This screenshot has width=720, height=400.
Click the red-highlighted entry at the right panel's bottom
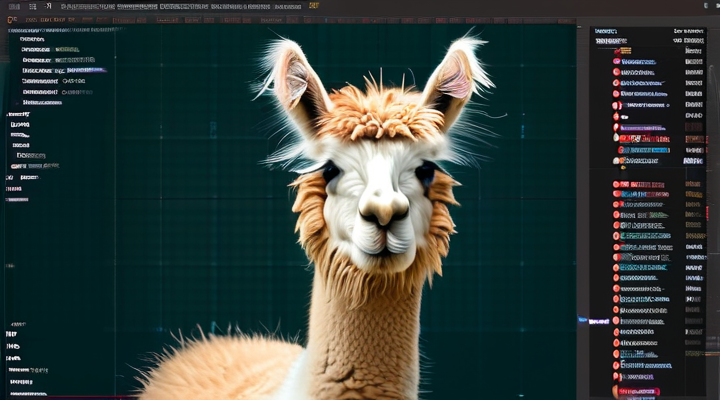(x=640, y=391)
